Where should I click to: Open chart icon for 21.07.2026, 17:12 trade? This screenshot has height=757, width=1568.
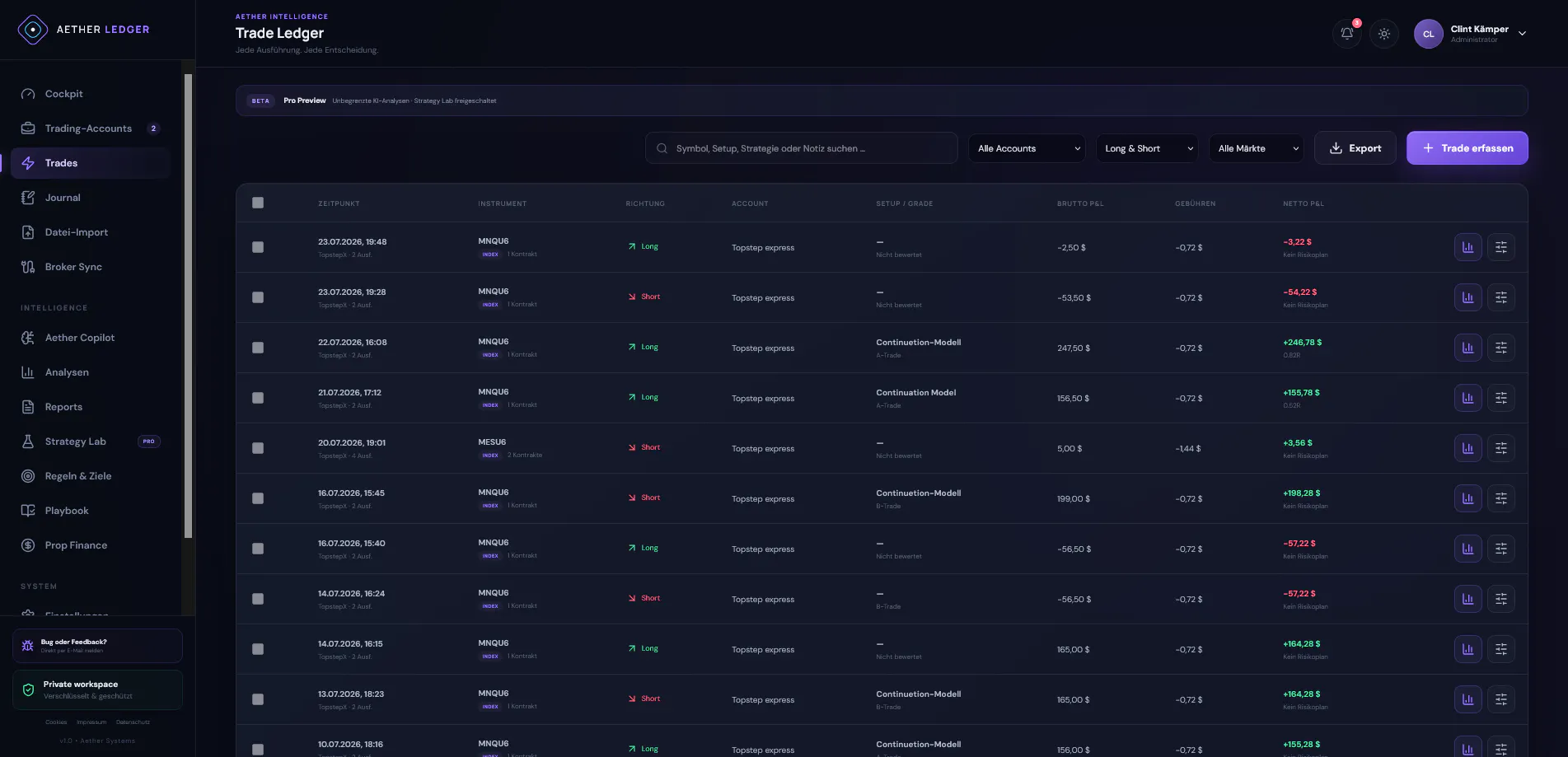pyautogui.click(x=1468, y=398)
